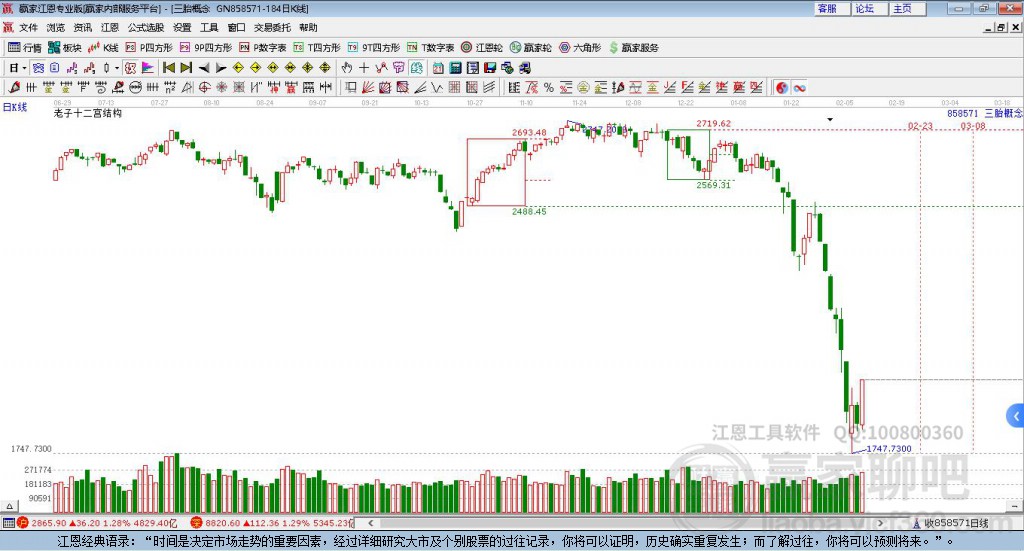Open the 9P四方形 tool
The height and width of the screenshot is (551, 1024).
pos(206,48)
